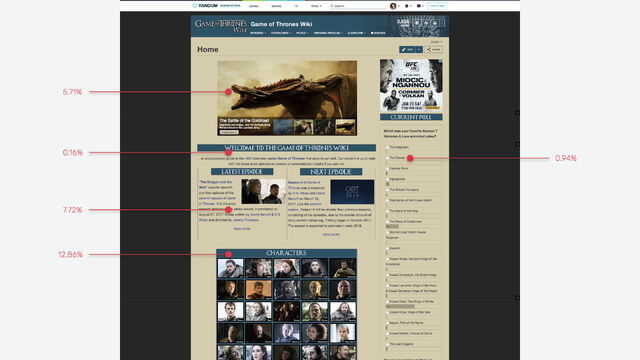Open the Movies tab in Fandom bar

(276, 6)
